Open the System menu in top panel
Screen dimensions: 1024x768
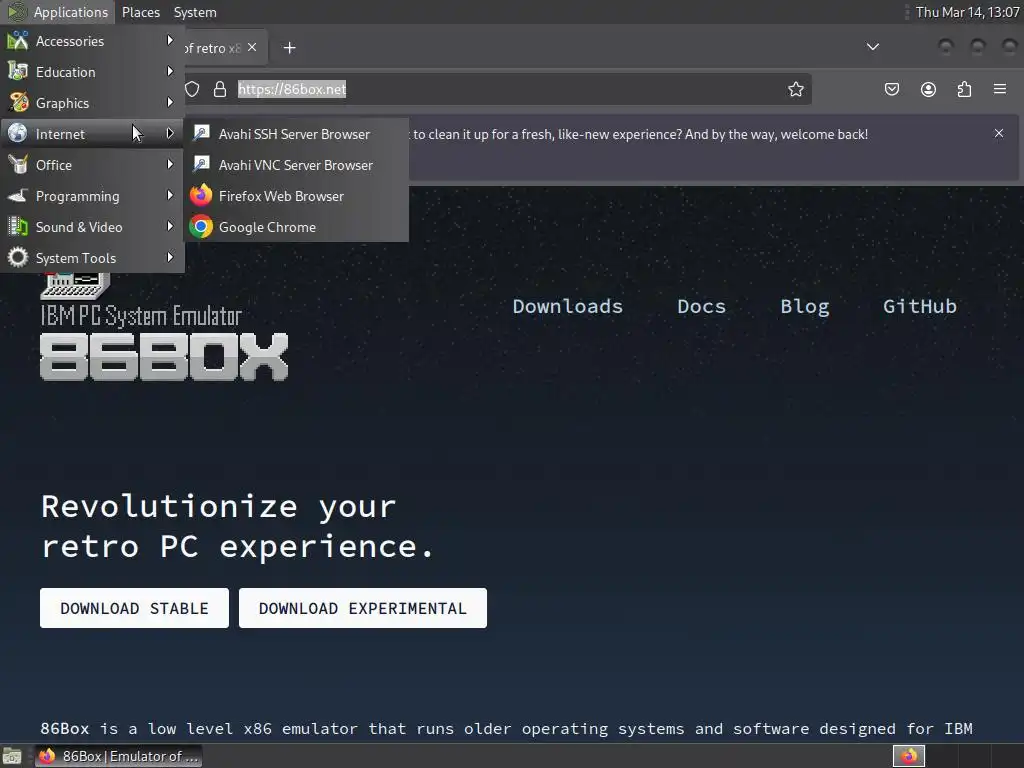(195, 12)
